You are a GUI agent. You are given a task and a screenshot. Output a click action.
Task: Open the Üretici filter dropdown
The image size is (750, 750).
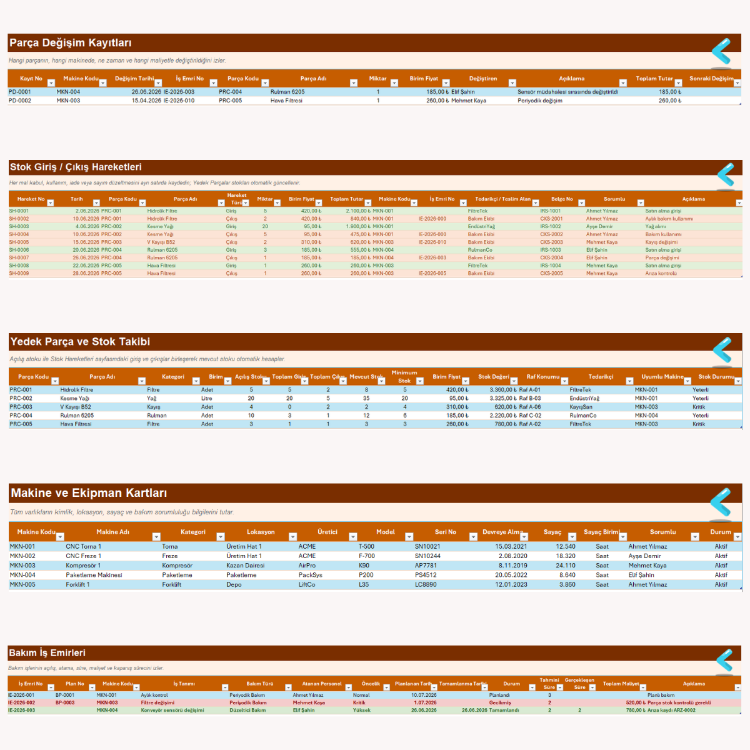click(353, 537)
